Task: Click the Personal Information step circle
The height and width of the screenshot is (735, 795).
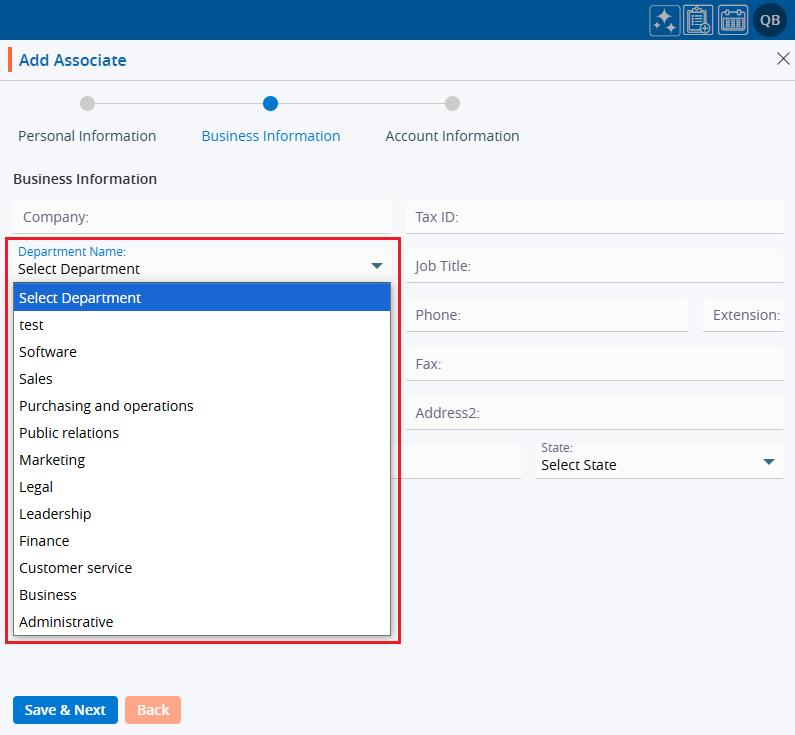Action: click(87, 103)
